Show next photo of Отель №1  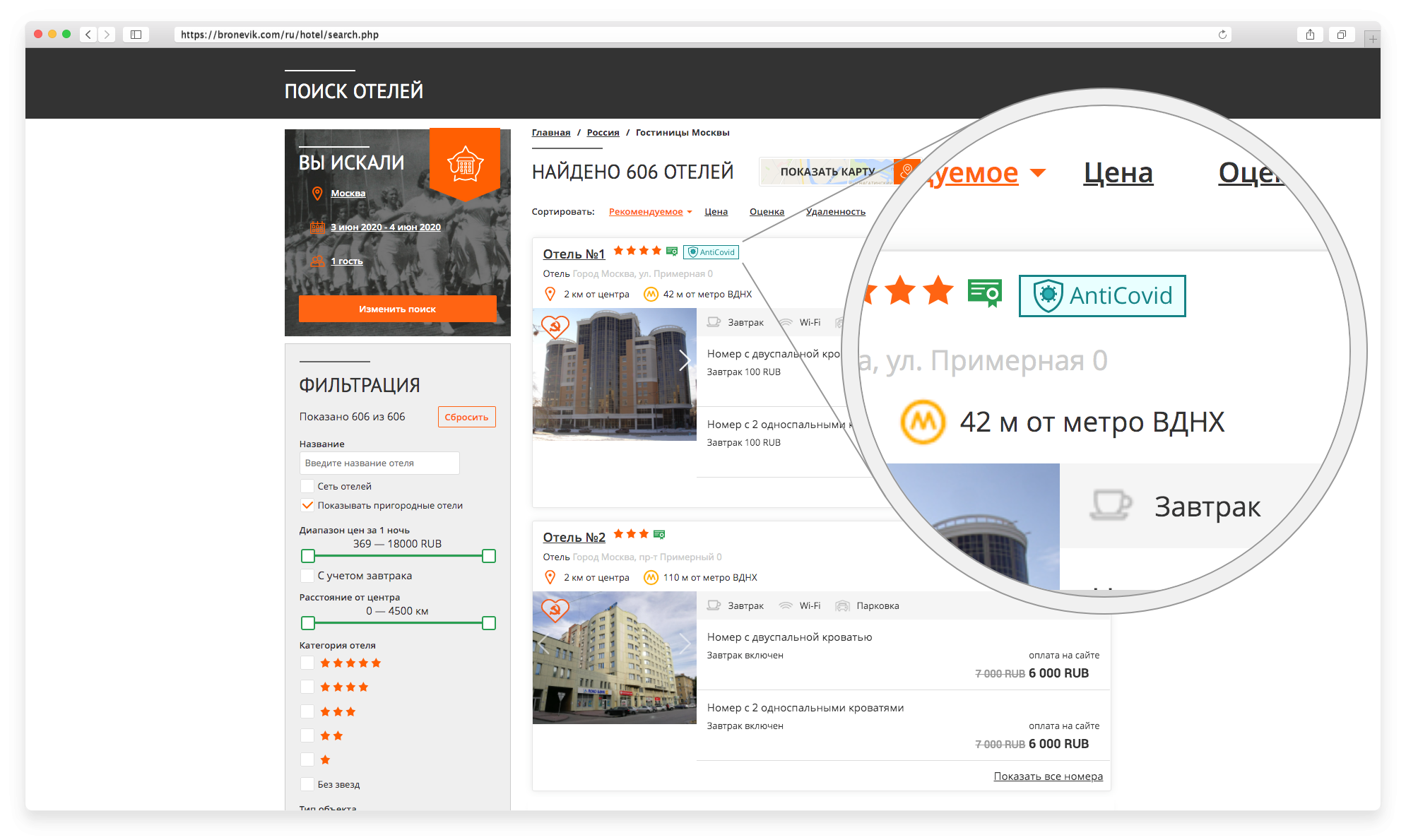tap(685, 360)
